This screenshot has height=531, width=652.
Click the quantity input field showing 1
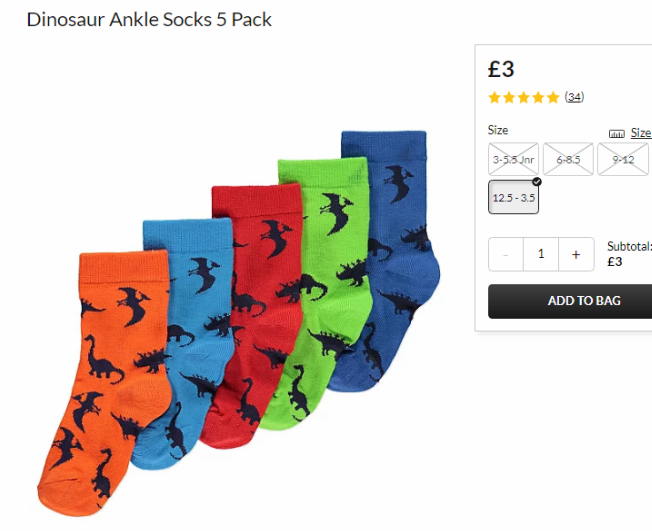tap(541, 254)
